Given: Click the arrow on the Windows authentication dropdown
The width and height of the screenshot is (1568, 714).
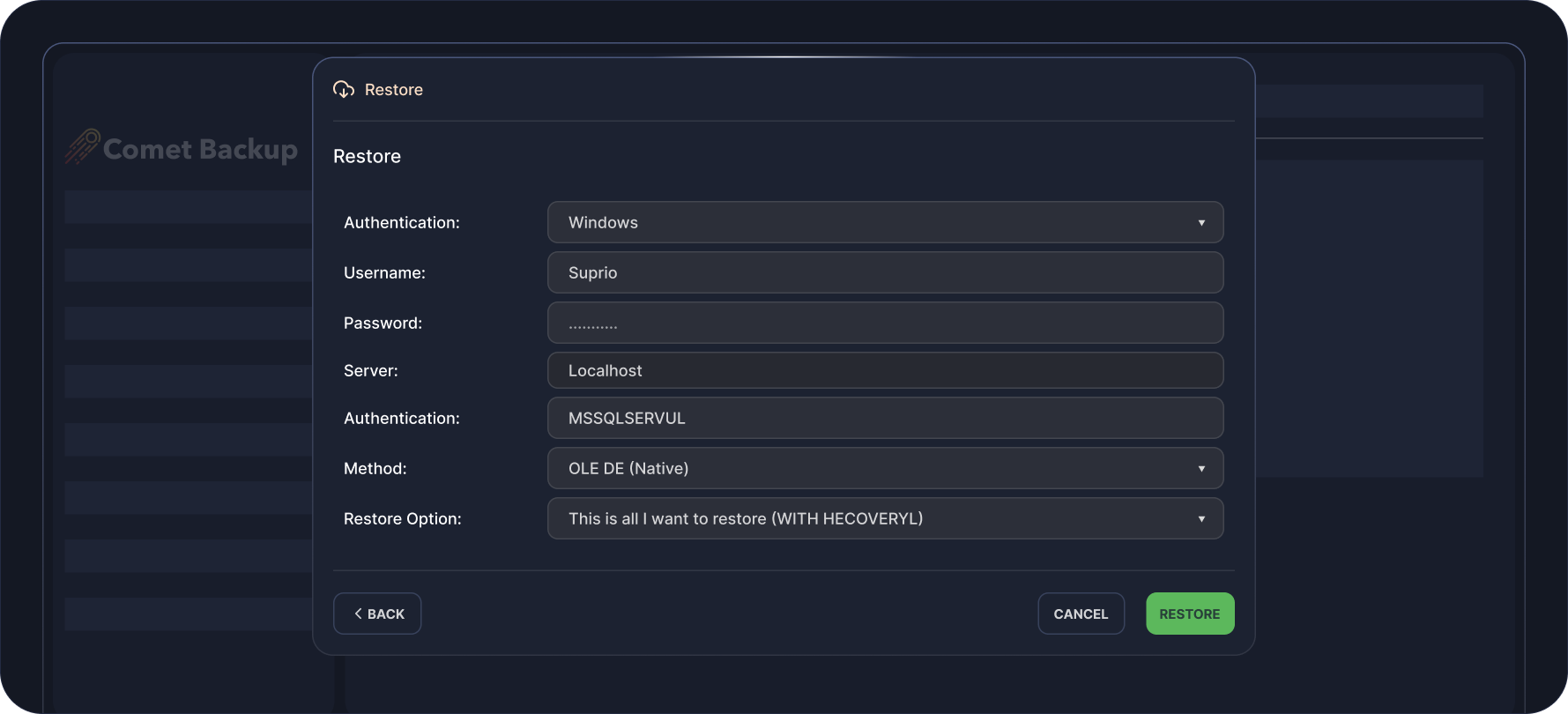Looking at the screenshot, I should 1200,223.
